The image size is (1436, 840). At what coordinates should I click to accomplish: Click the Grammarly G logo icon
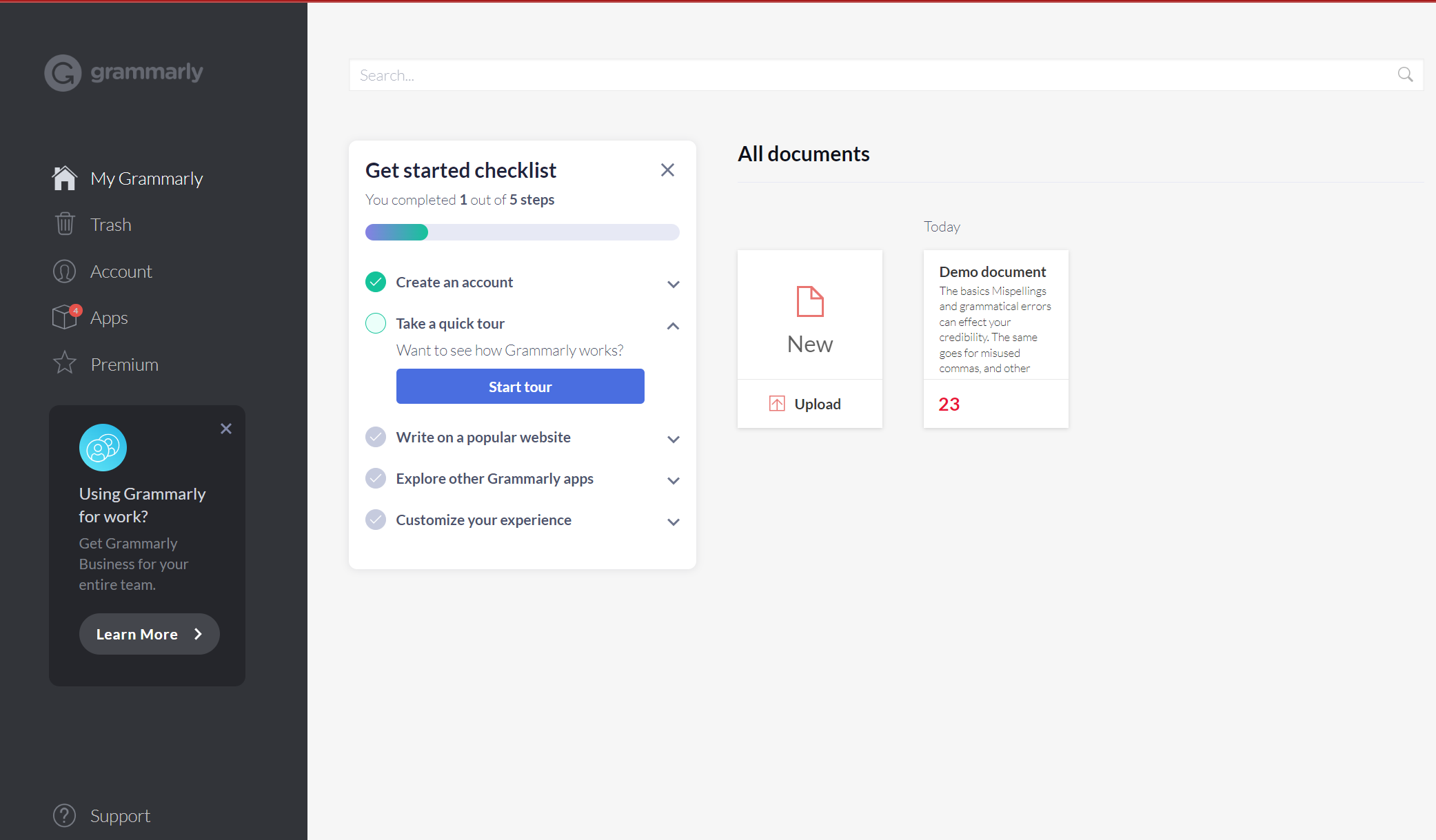coord(63,72)
